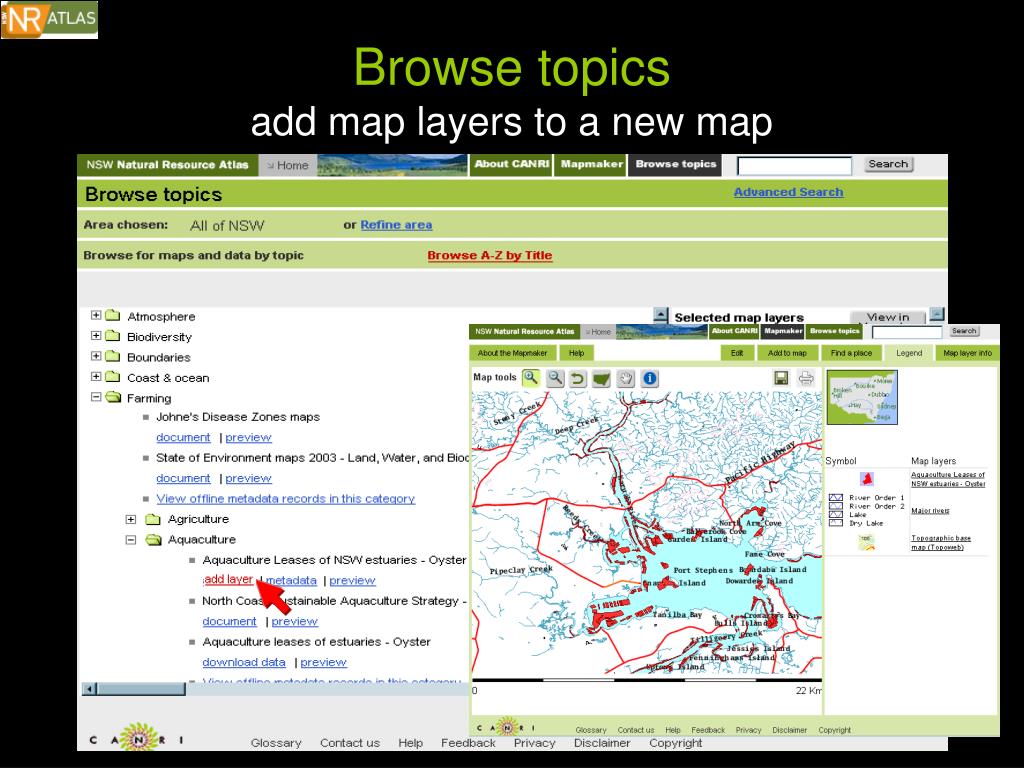Collapse the Farming topic
1024x768 pixels.
(96, 397)
